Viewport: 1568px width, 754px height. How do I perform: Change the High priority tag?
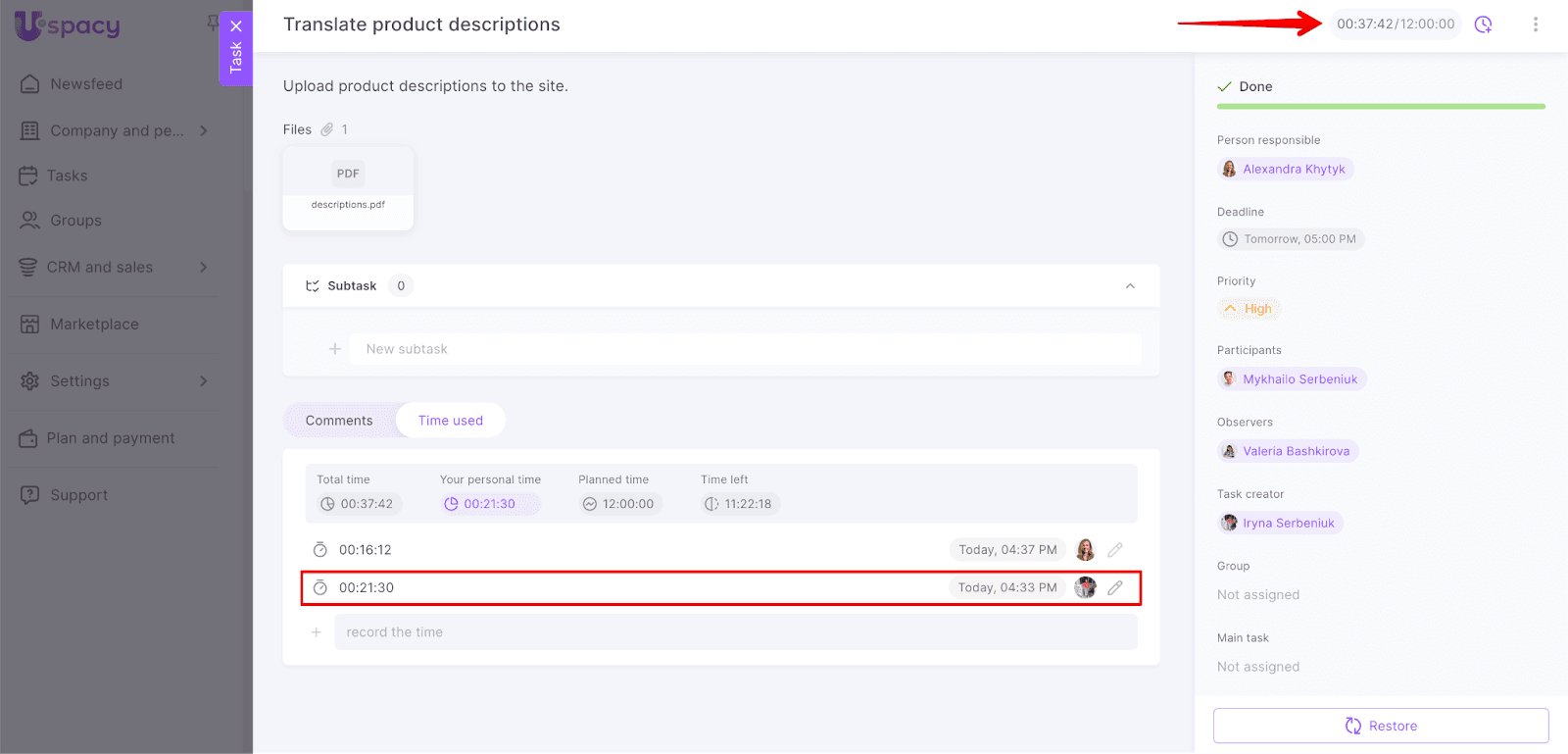[x=1249, y=309]
